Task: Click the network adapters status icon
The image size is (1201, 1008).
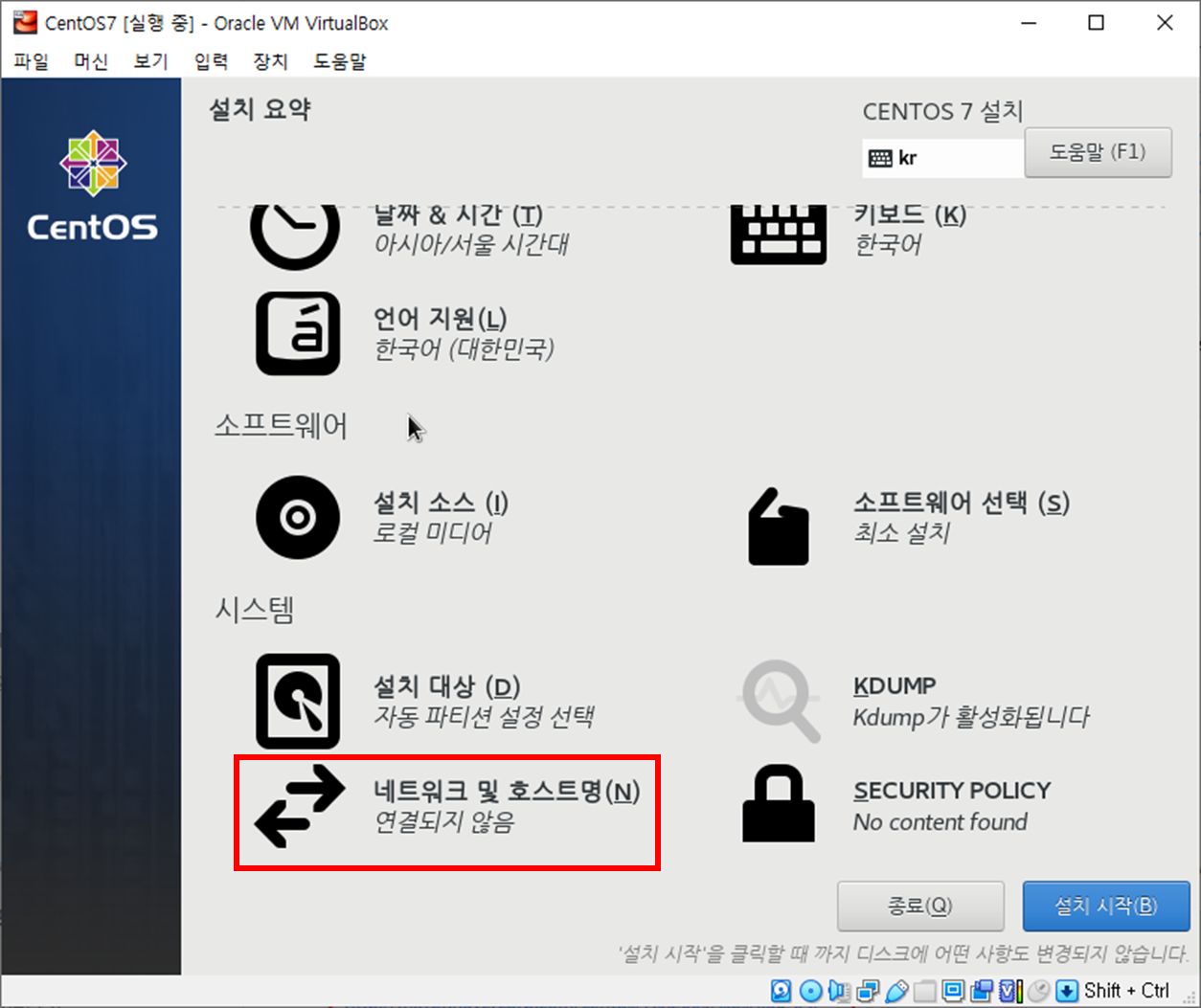Action: coord(868,991)
